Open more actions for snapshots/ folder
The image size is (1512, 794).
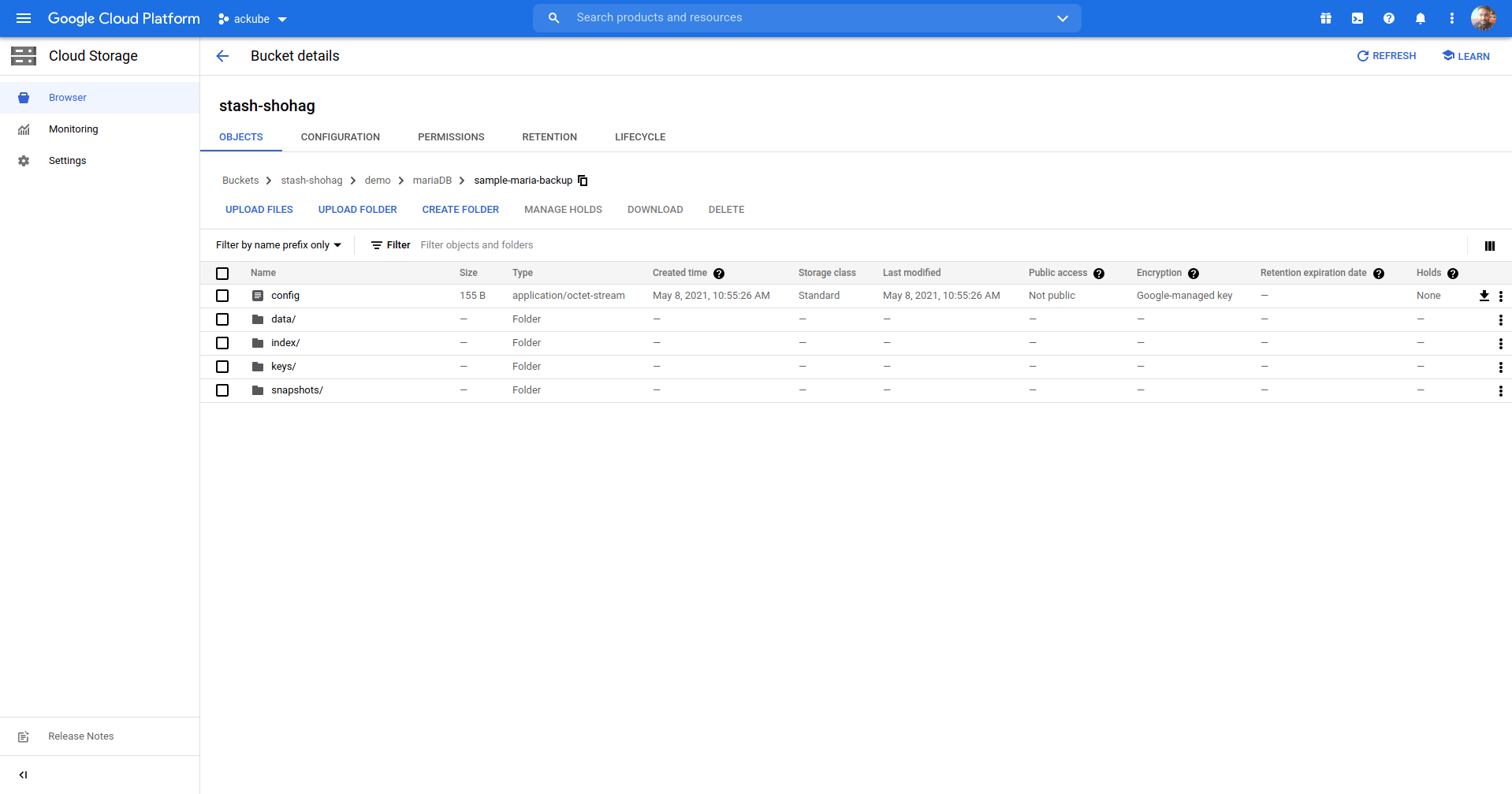[x=1500, y=390]
